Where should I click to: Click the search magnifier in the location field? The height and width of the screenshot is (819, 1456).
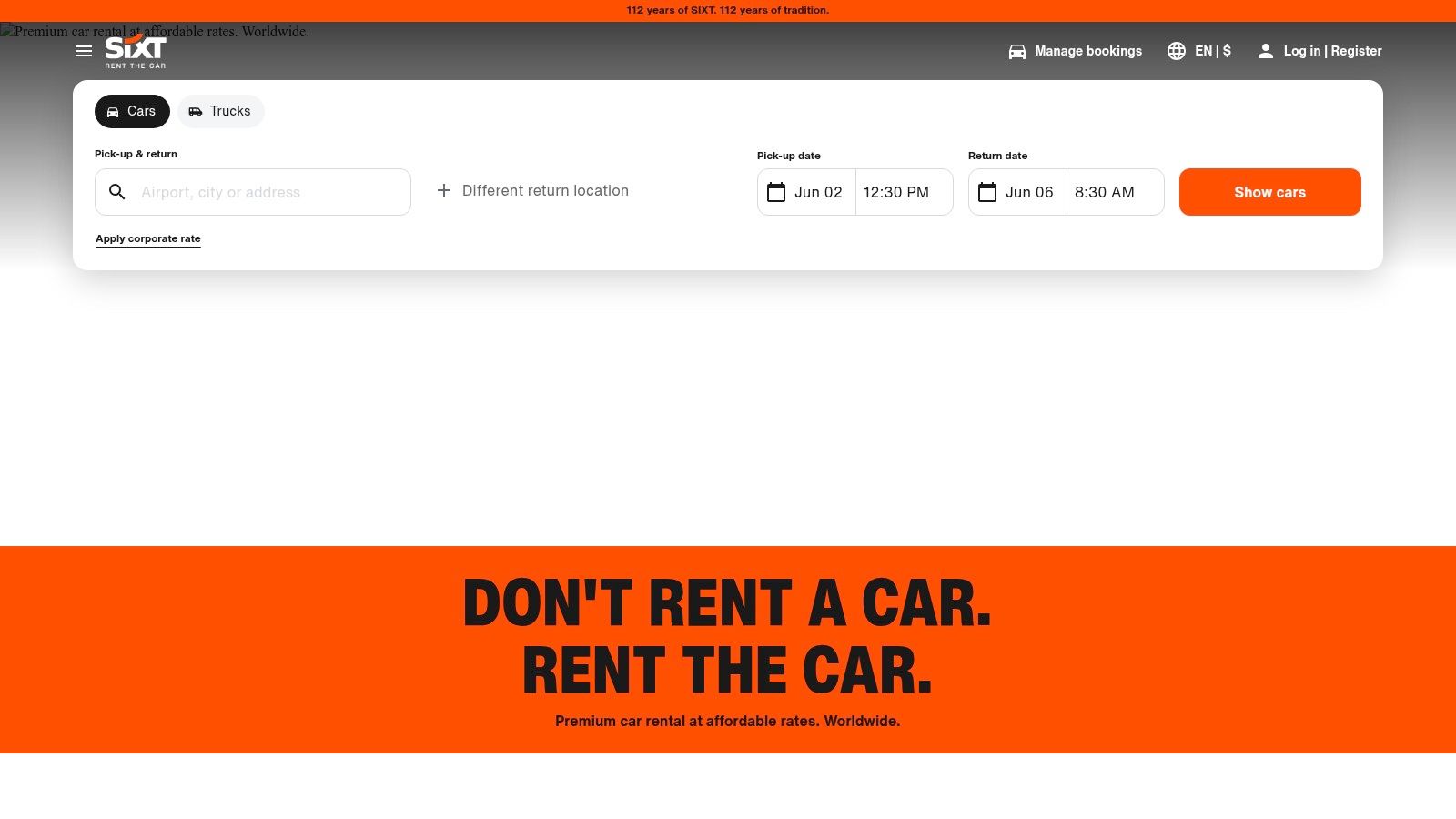point(117,192)
